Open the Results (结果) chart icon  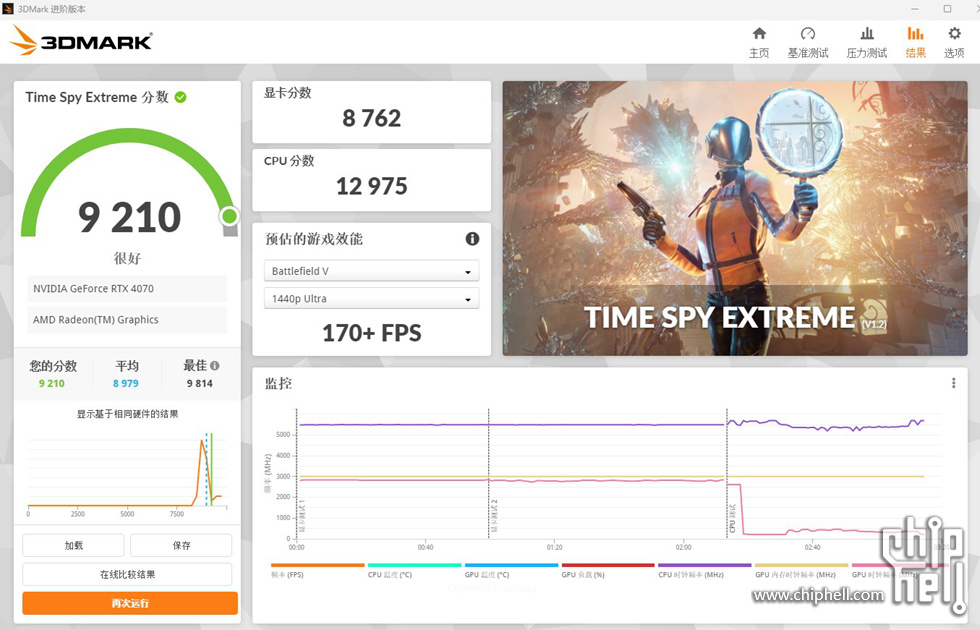click(915, 33)
